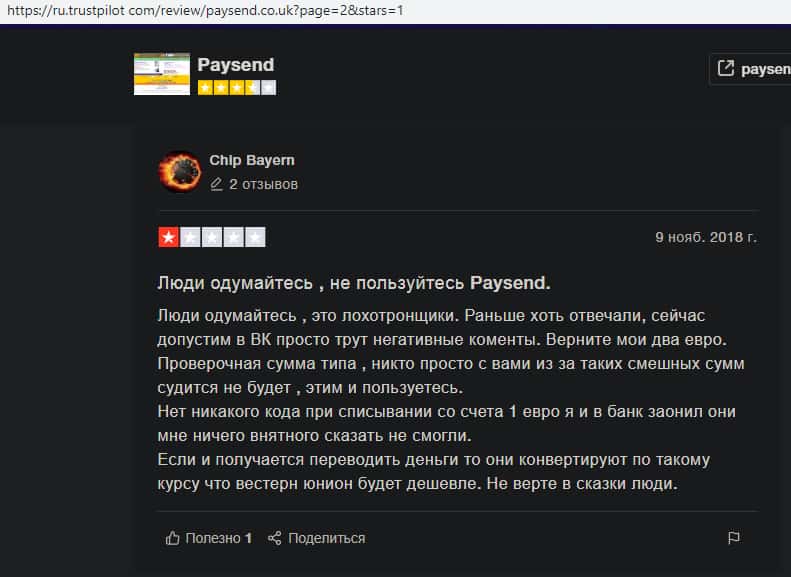Open the Paysend company logo thumbnail
Viewport: 791px width, 577px height.
pos(162,74)
